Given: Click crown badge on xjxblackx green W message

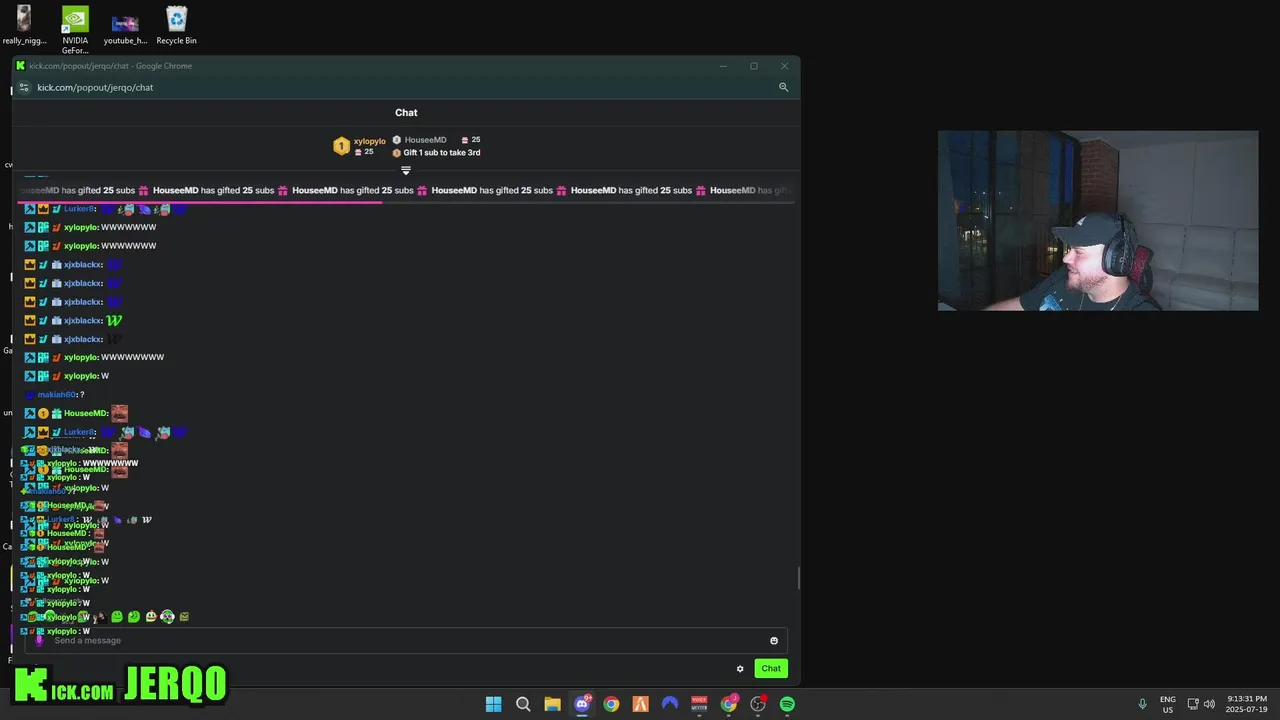Looking at the screenshot, I should 30,320.
